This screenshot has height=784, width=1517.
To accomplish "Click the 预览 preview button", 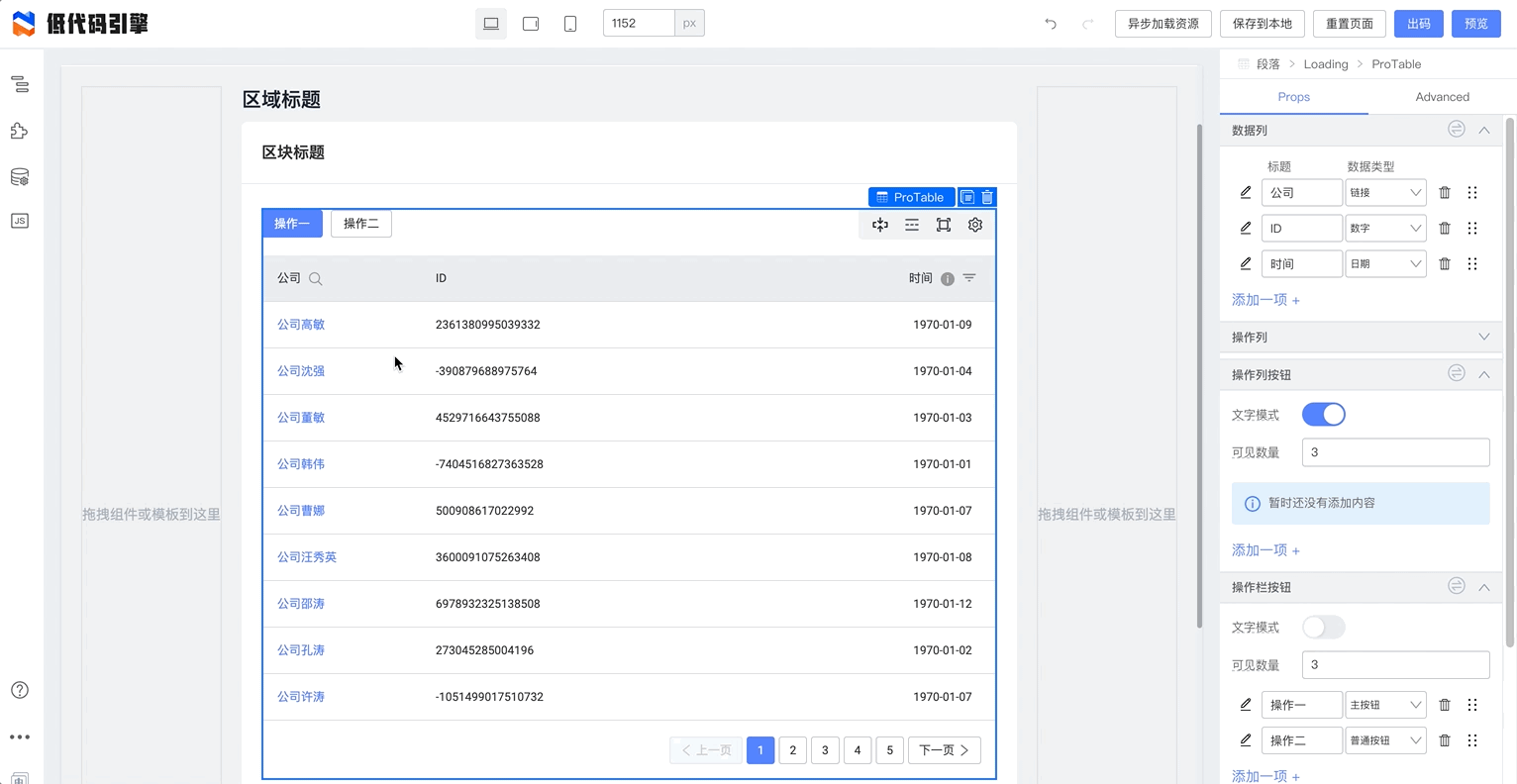I will coord(1476,24).
